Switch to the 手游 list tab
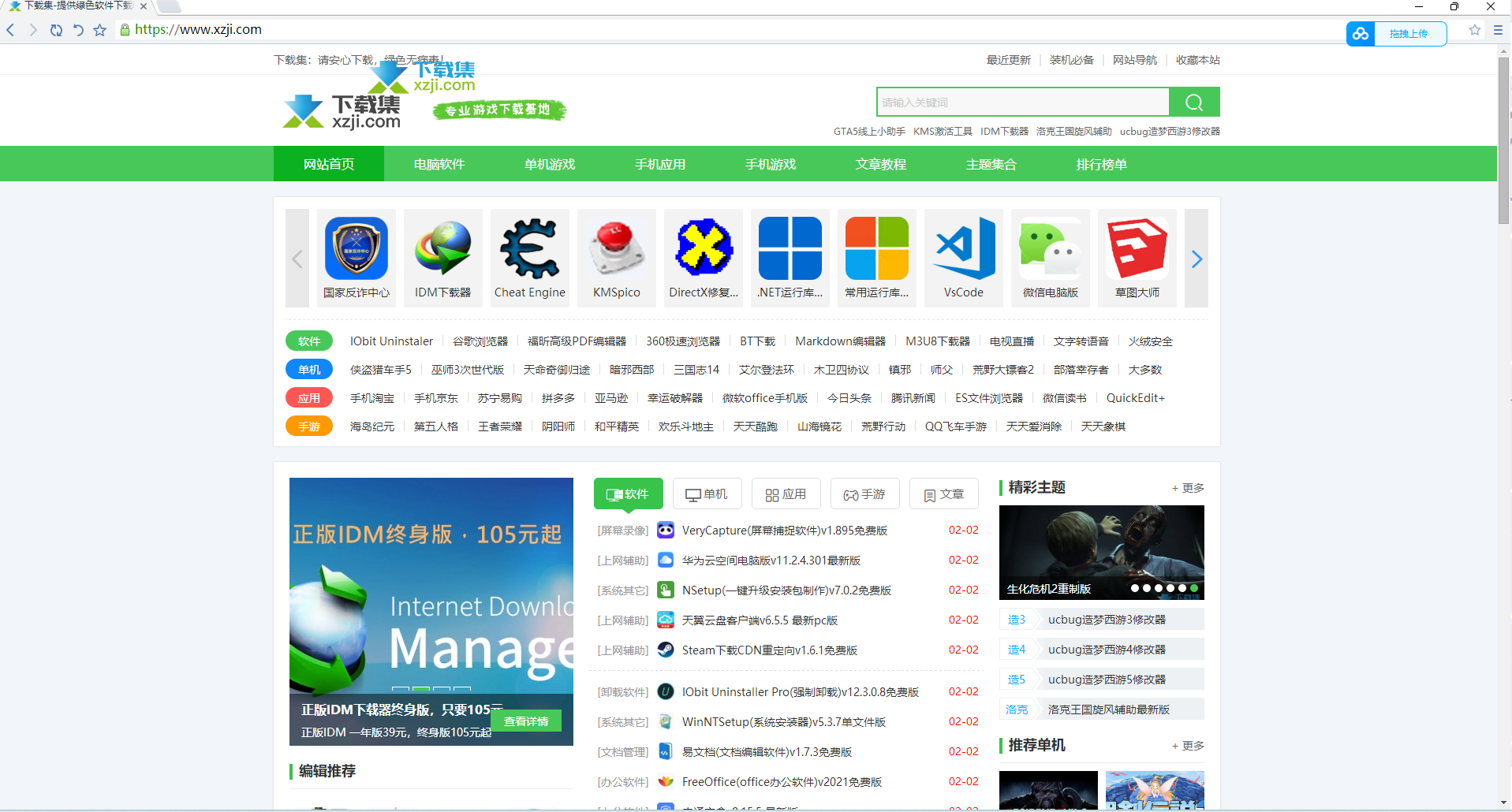Viewport: 1512px width, 812px height. point(865,494)
